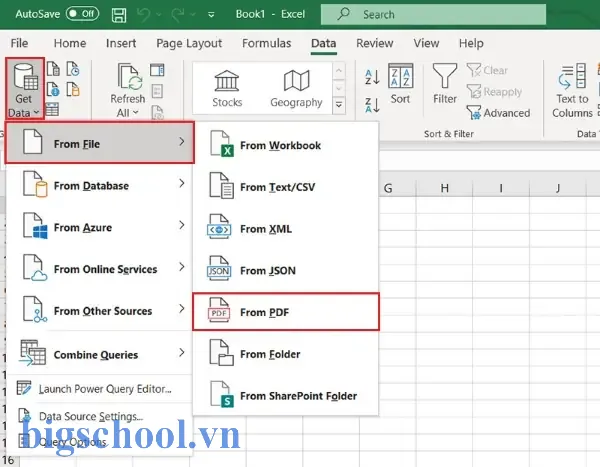Click the Queries & Connections icon
The image size is (600, 467).
[x=157, y=70]
